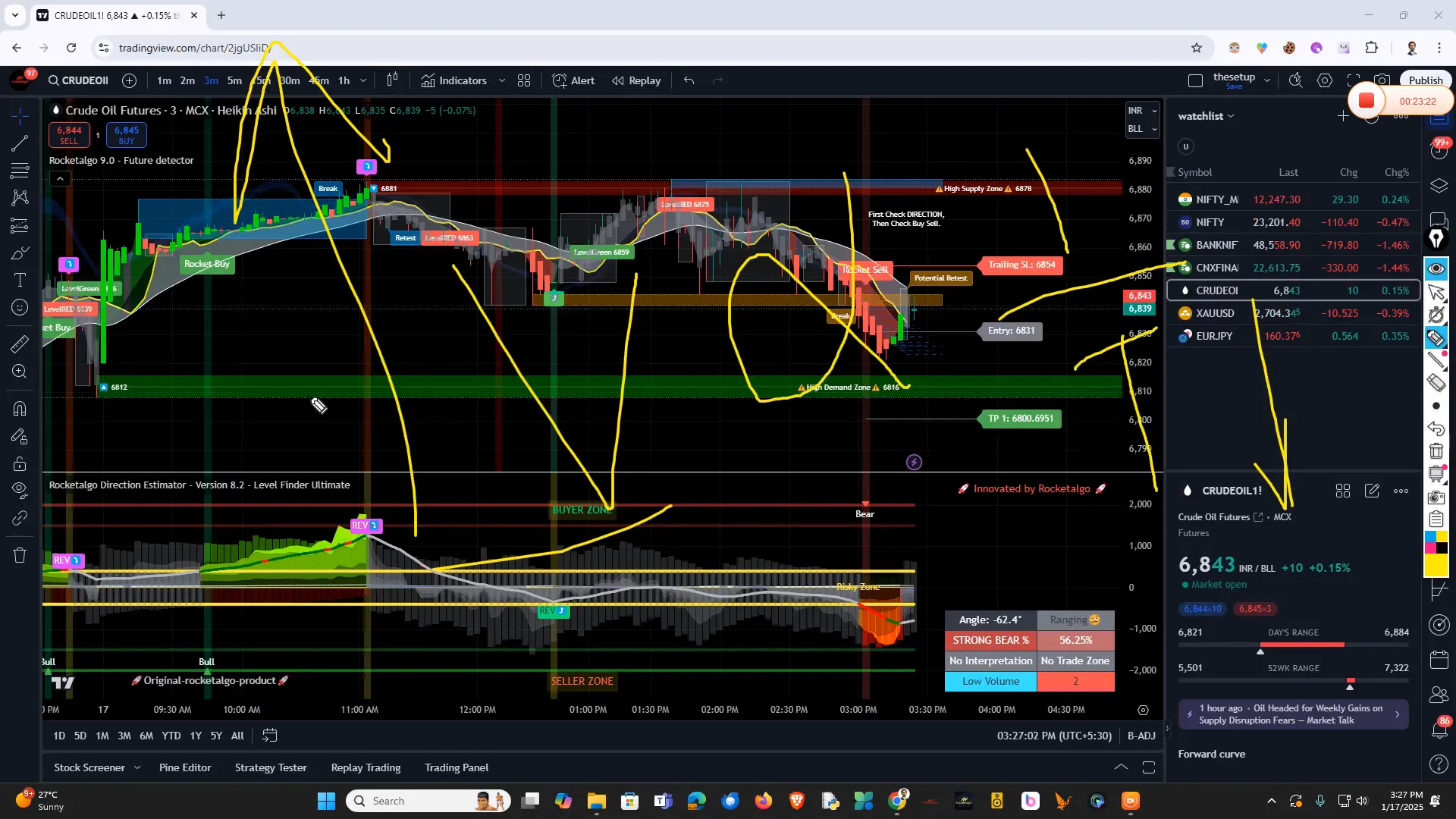
Task: Switch to the Pine Editor tab
Action: 184,767
